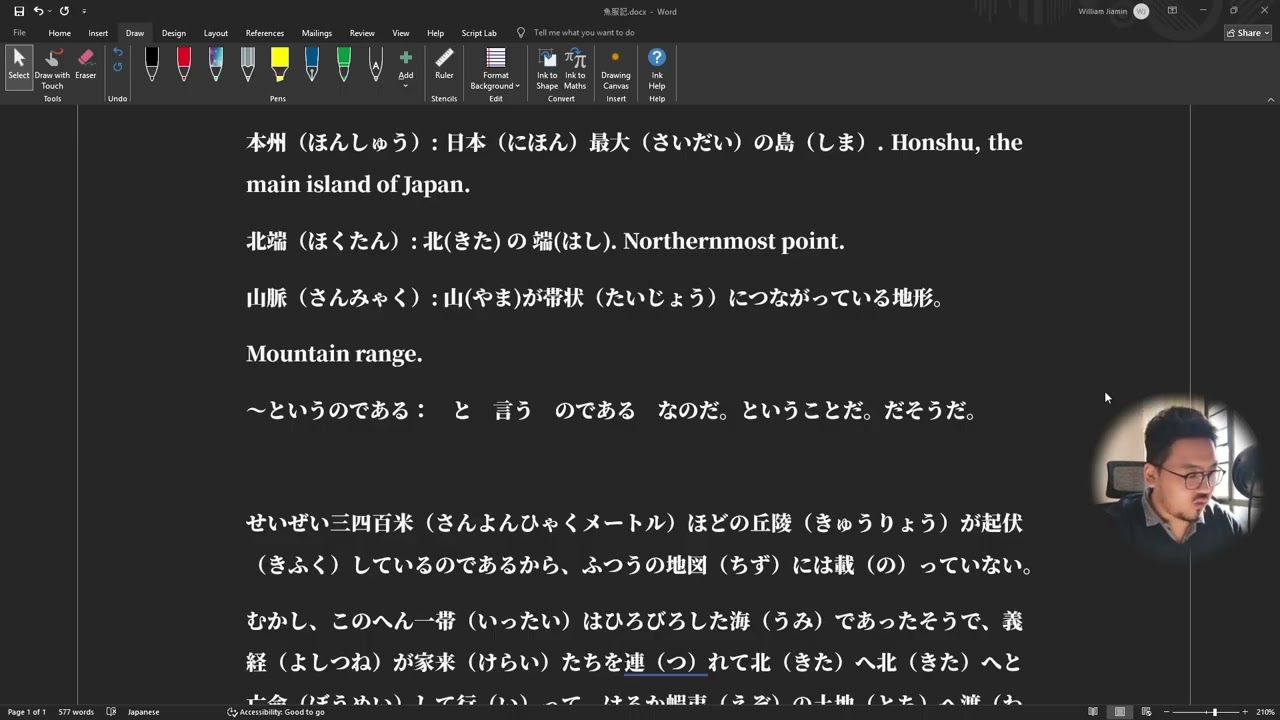Switch to the Insert tab
This screenshot has height=720, width=1280.
[98, 33]
